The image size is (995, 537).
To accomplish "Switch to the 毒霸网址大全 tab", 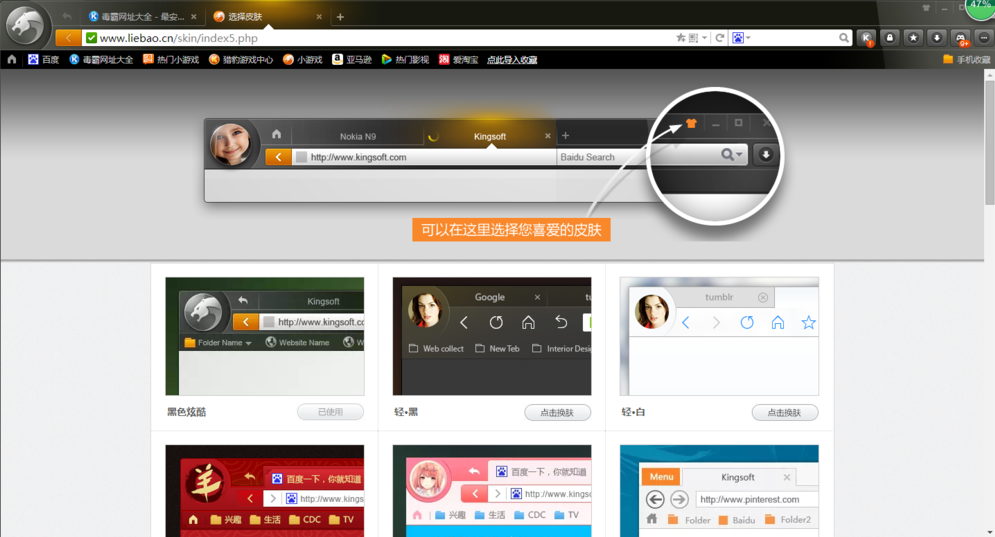I will 142,17.
